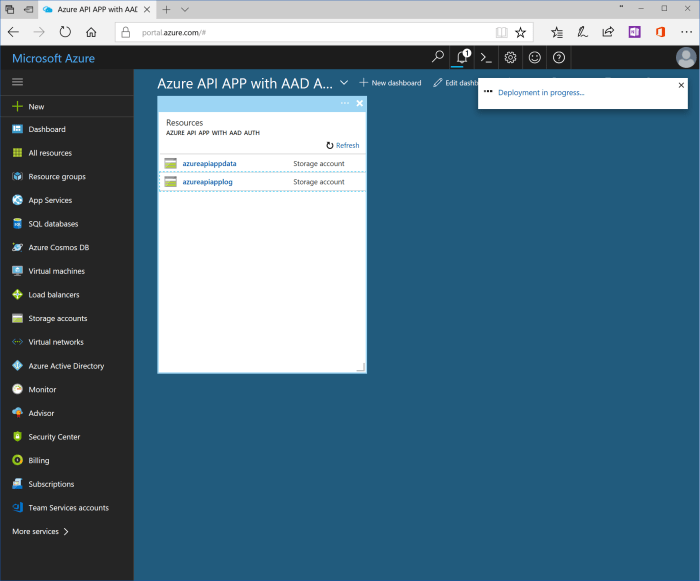The width and height of the screenshot is (700, 581).
Task: Click Set these tabs aside icon
Action: (x=28, y=9)
